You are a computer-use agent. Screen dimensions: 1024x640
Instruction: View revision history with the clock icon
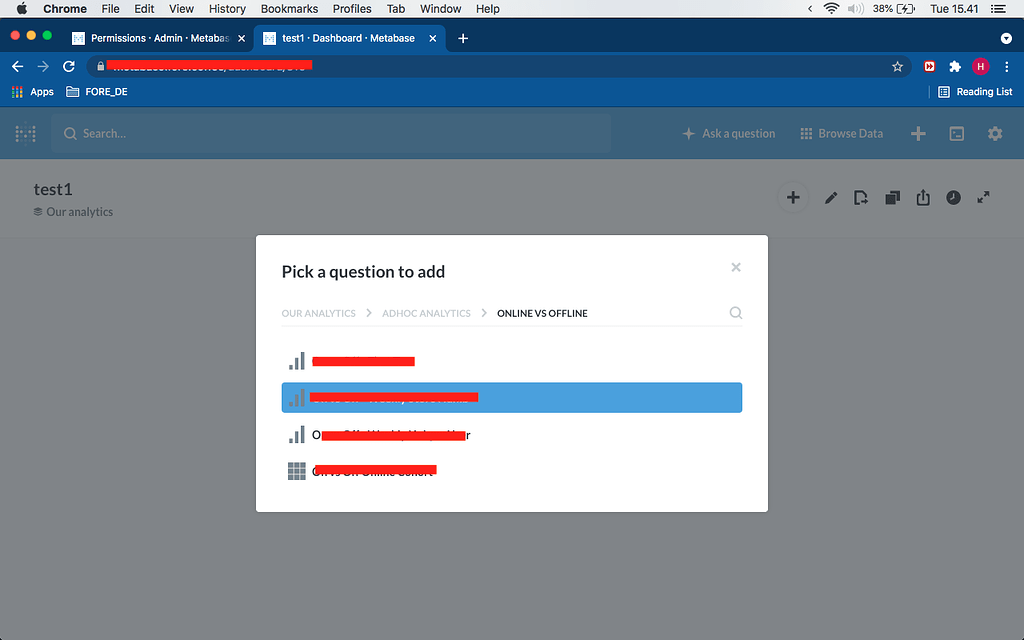[953, 197]
